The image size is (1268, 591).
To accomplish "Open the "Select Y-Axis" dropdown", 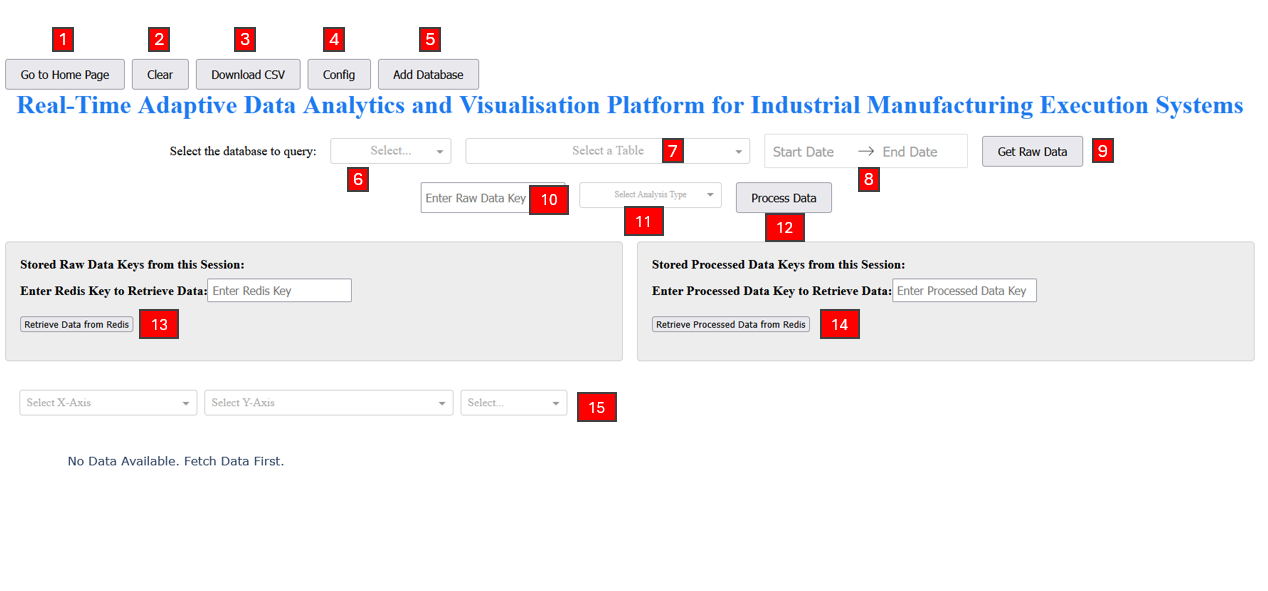I will tap(328, 402).
